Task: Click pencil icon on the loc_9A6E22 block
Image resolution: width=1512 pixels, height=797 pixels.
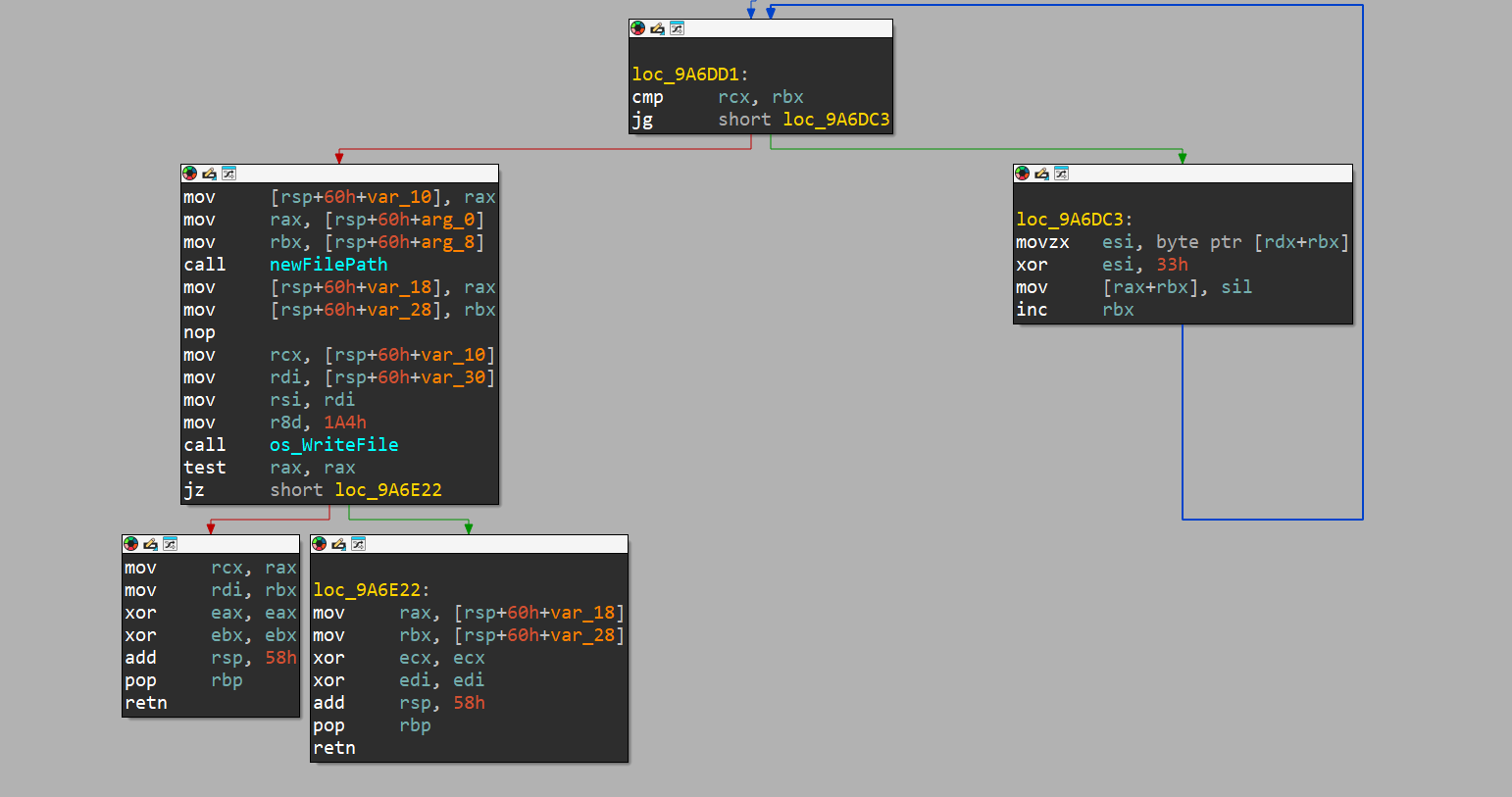Action: [x=339, y=544]
